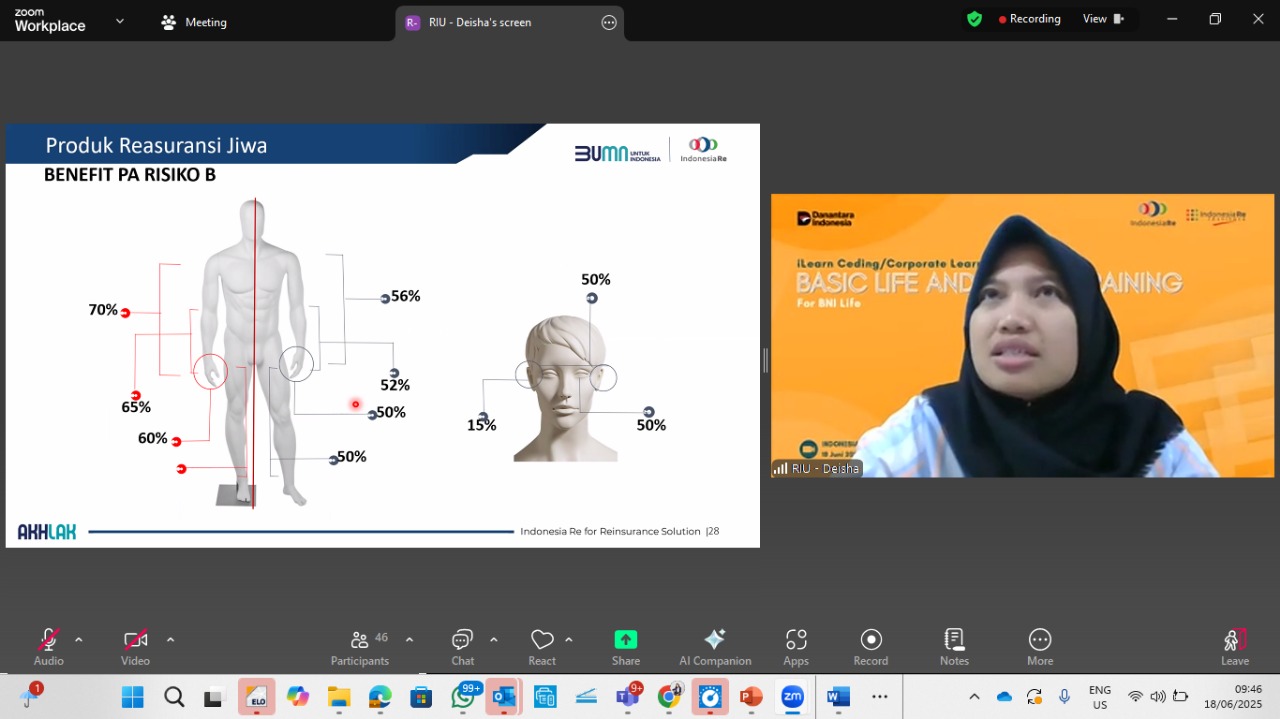This screenshot has height=719, width=1280.
Task: Open the More options menu
Action: [x=1040, y=640]
